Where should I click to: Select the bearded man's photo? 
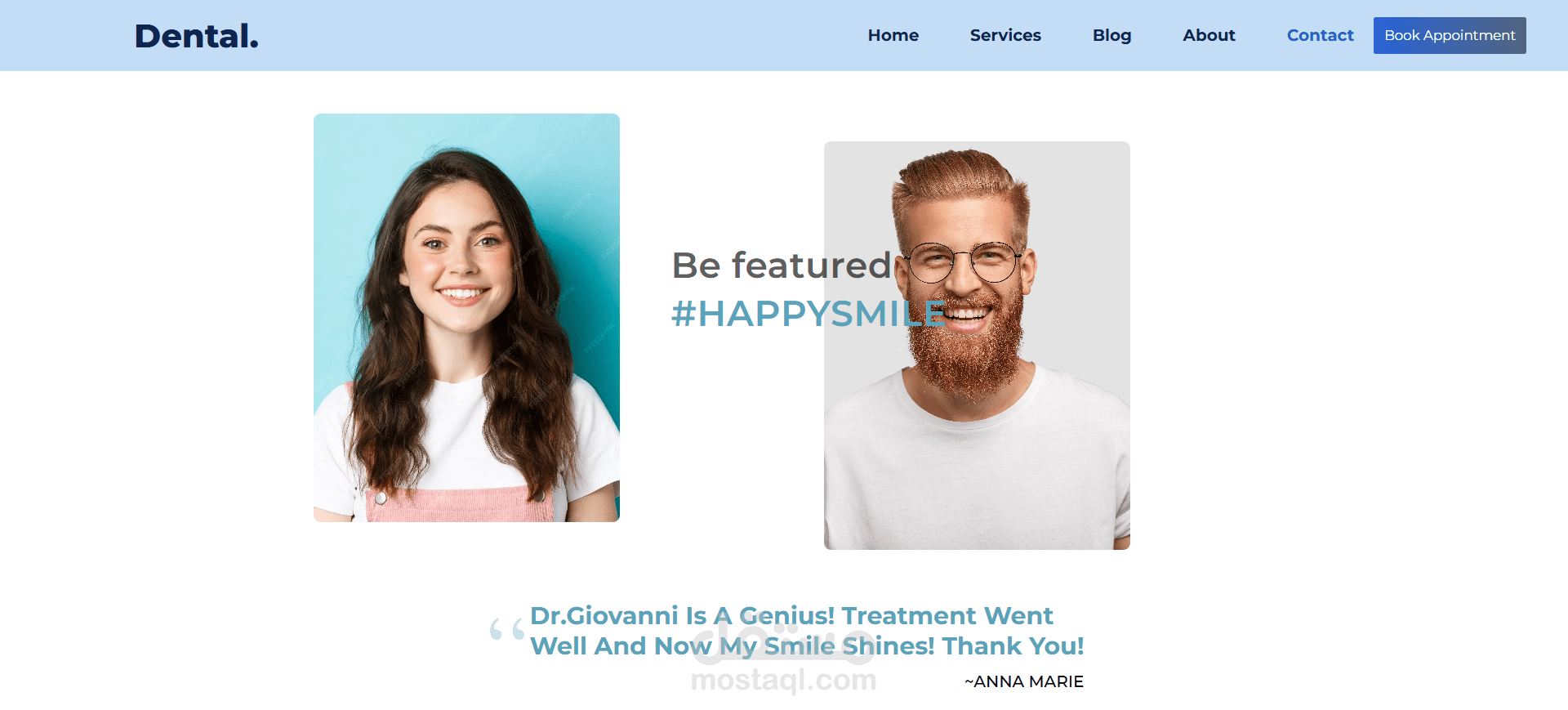pos(977,346)
